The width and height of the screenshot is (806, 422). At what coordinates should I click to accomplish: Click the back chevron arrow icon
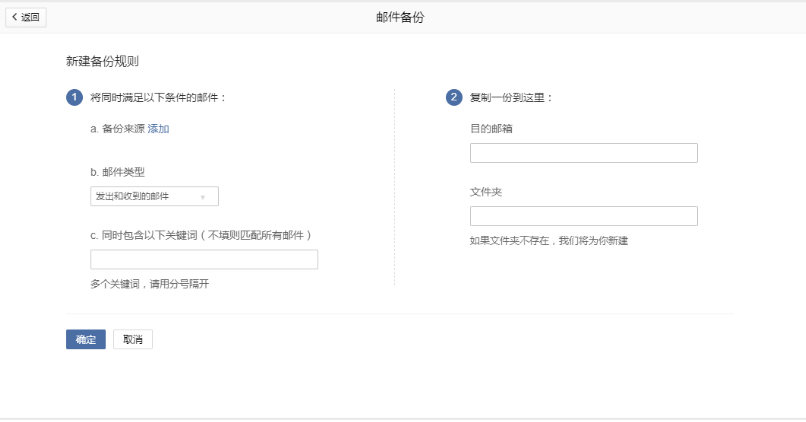coord(14,17)
